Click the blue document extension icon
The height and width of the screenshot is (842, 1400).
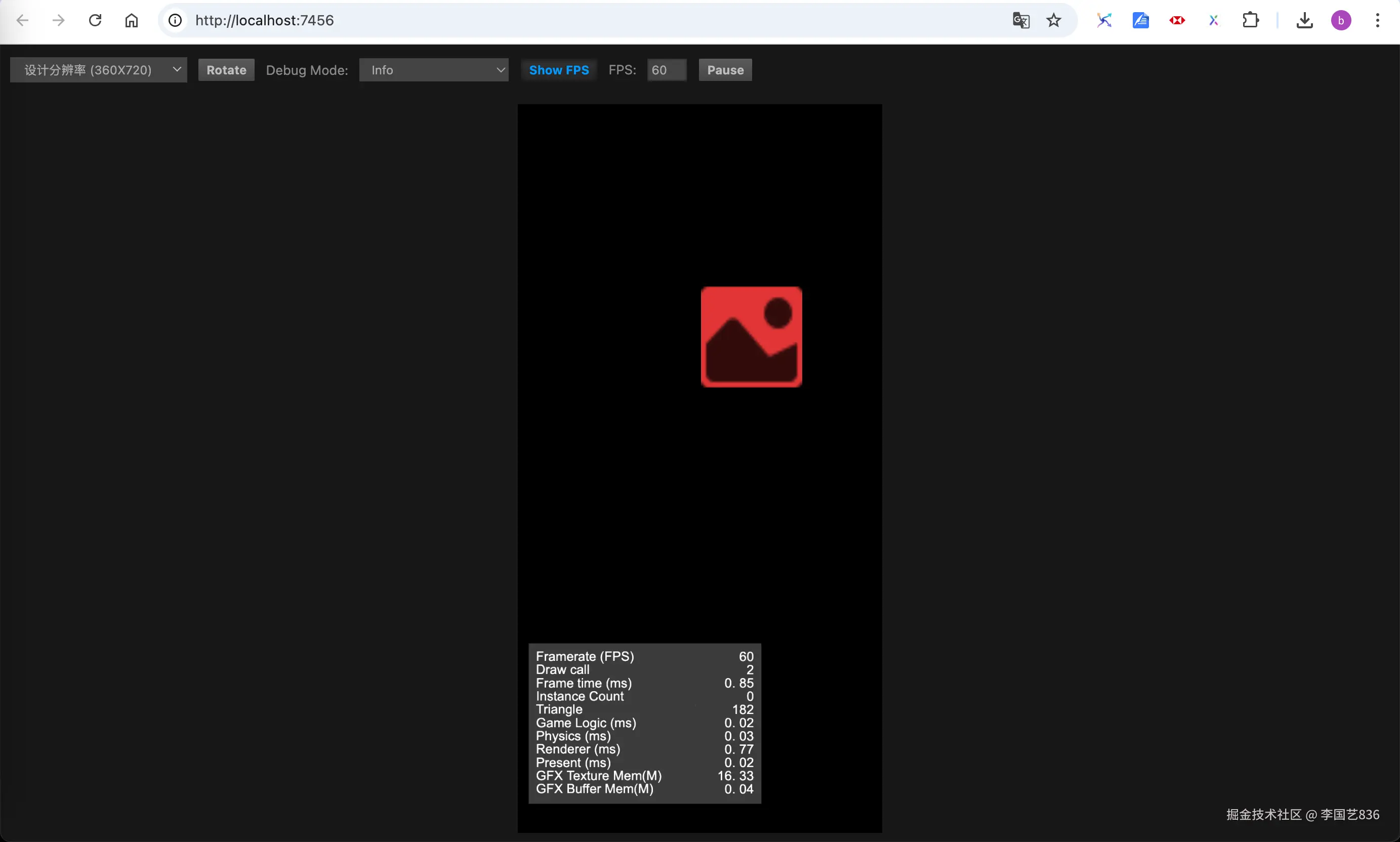click(1140, 20)
